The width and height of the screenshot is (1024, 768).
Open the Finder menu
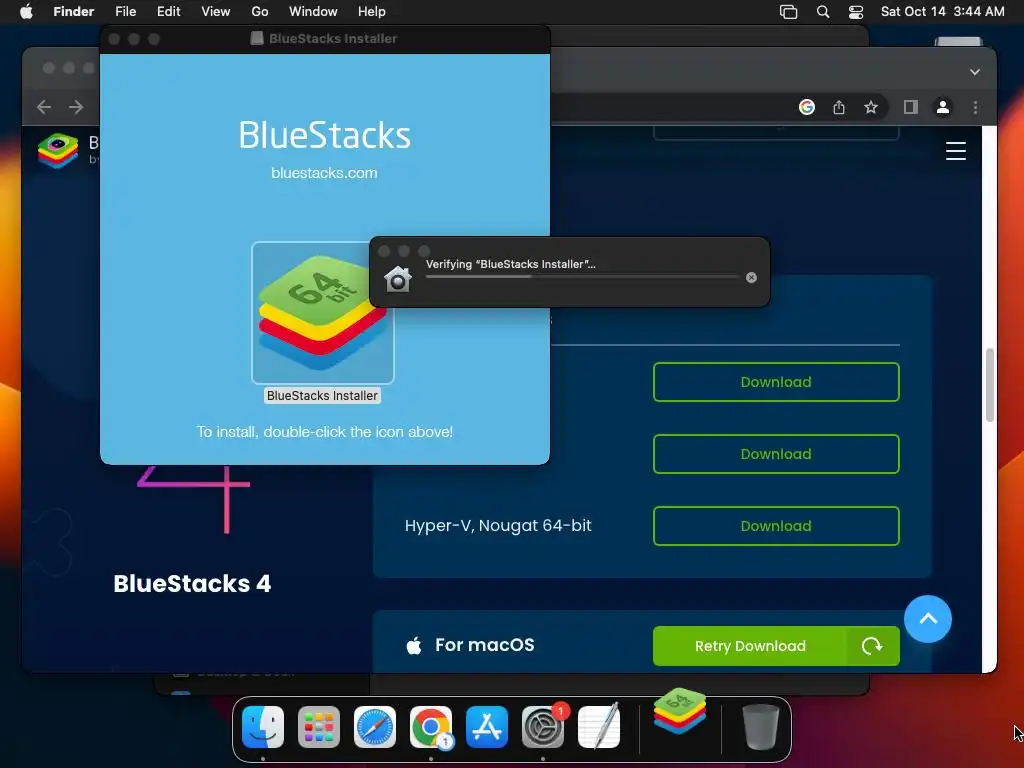point(73,12)
